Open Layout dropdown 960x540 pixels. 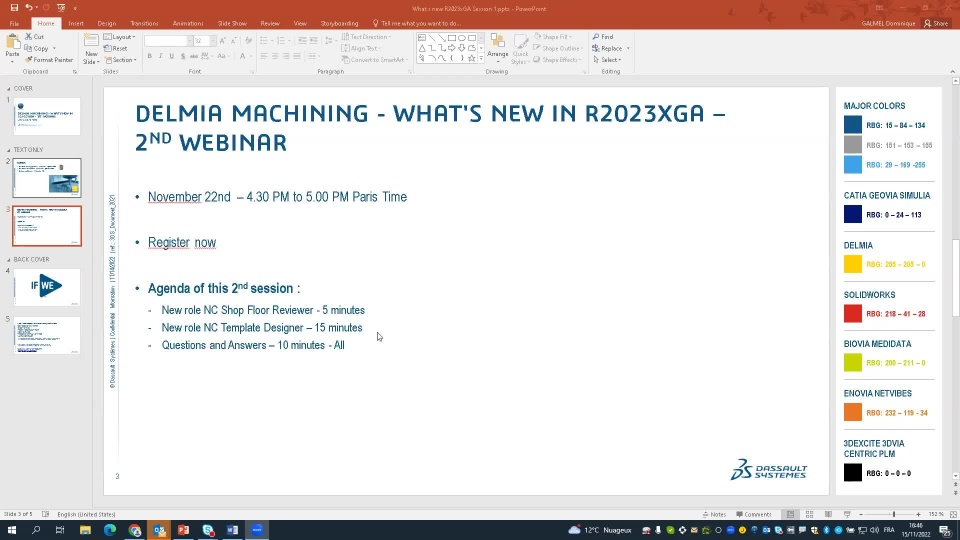pyautogui.click(x=119, y=37)
